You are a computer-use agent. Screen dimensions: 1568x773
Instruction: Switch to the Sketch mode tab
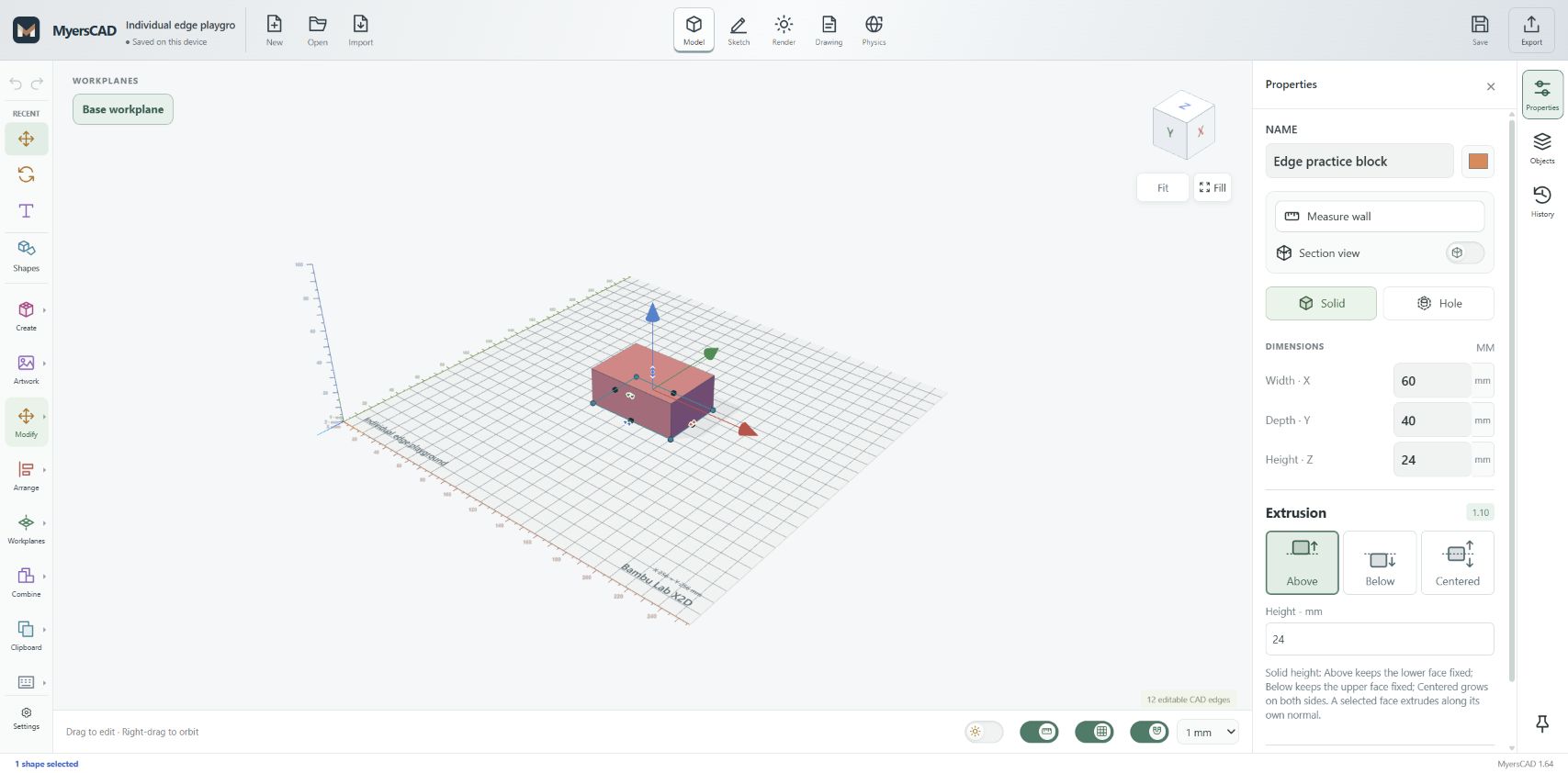coord(739,30)
